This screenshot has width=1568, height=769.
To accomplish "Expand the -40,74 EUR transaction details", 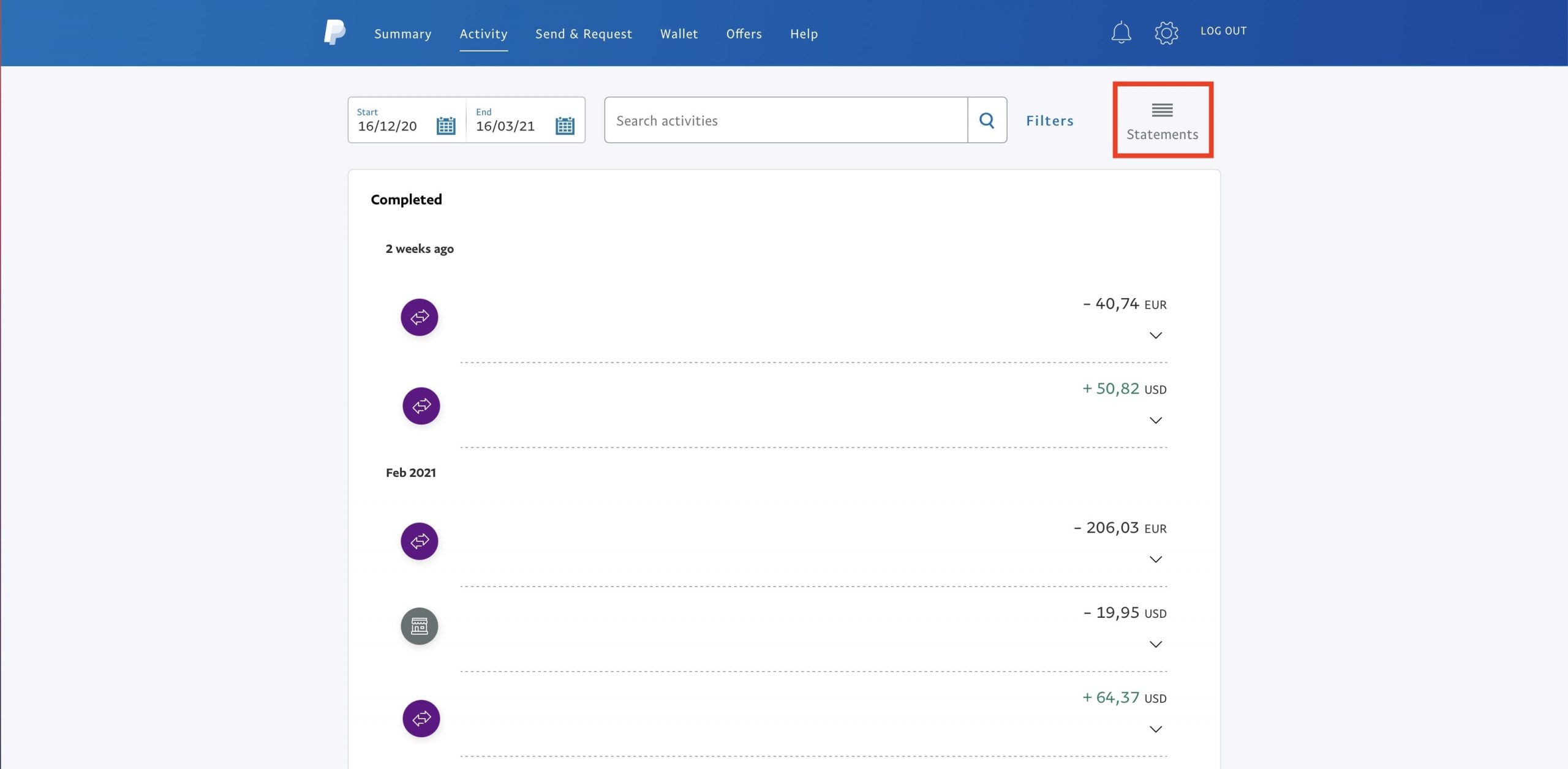I will [1155, 336].
